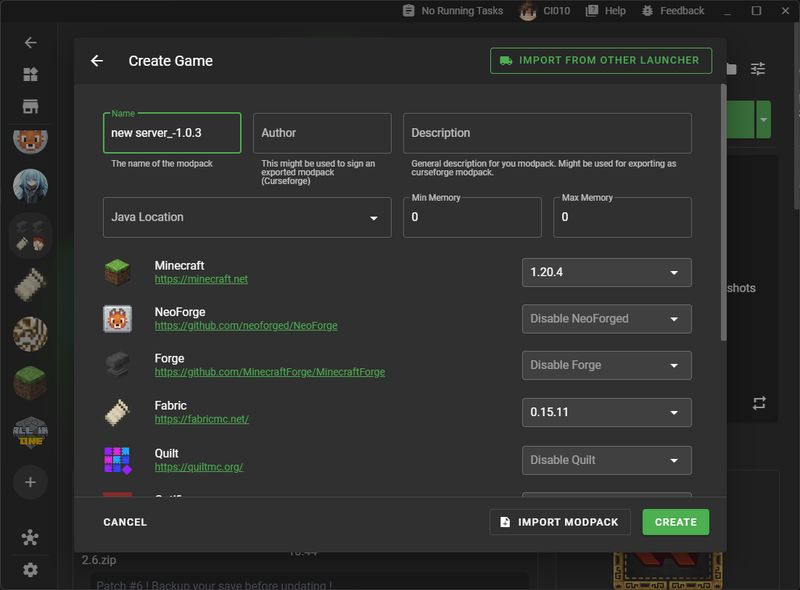Click Import From Other Launcher button
Viewport: 800px width, 590px height.
pyautogui.click(x=600, y=60)
